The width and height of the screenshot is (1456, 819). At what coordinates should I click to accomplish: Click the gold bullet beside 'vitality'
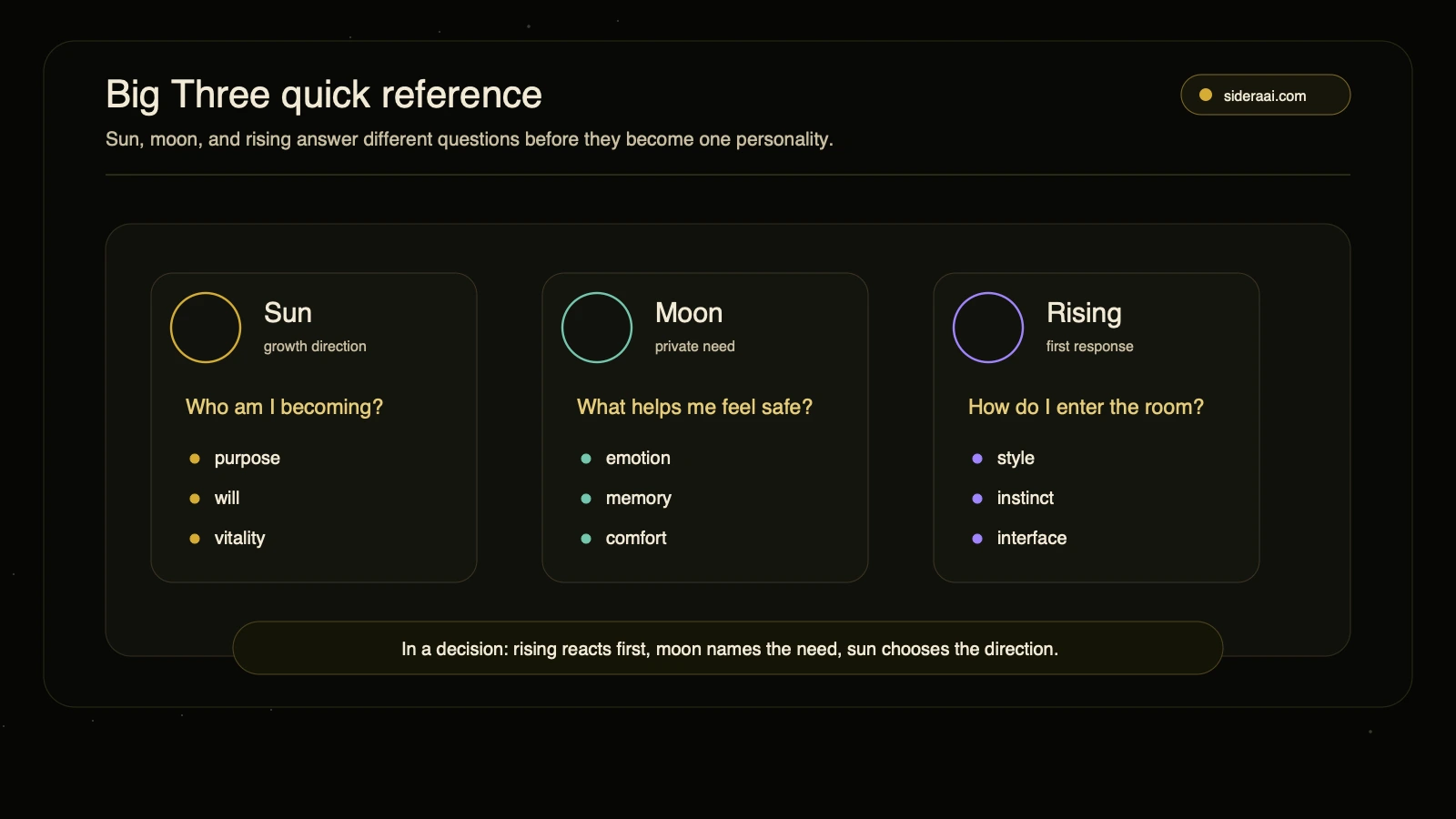pyautogui.click(x=195, y=539)
